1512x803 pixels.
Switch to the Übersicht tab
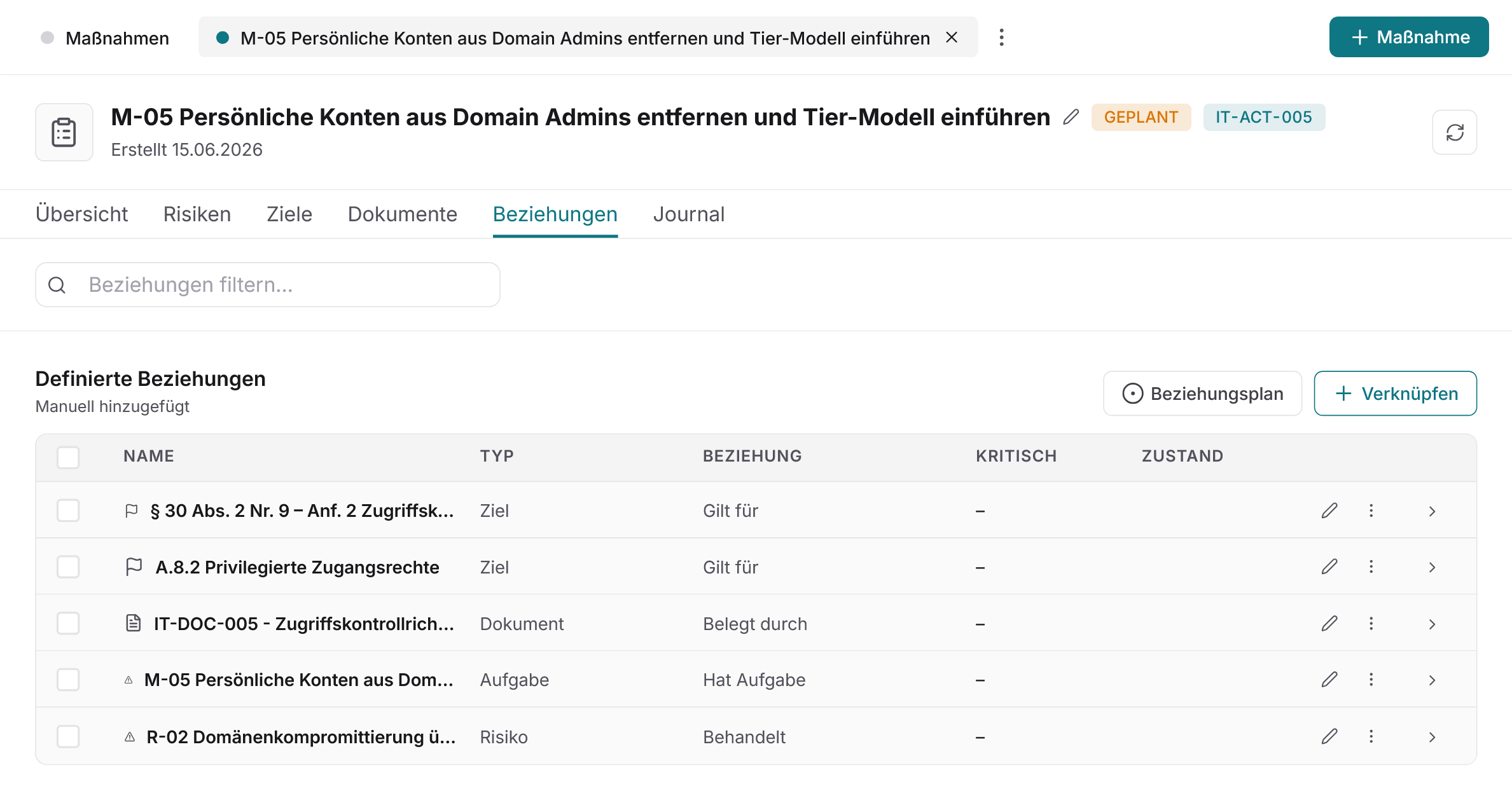tap(82, 214)
